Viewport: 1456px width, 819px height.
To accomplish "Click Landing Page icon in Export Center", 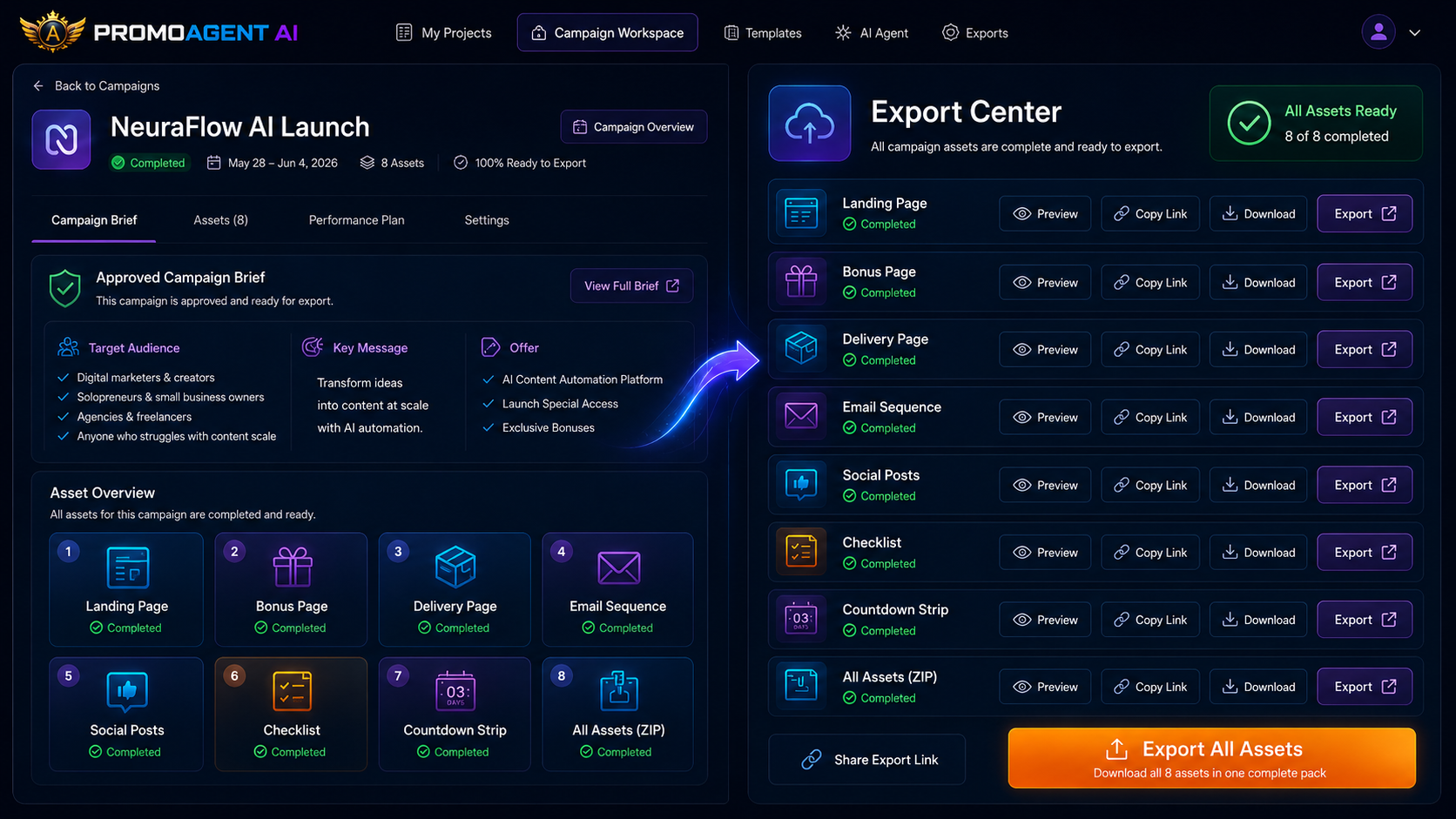I will click(801, 212).
